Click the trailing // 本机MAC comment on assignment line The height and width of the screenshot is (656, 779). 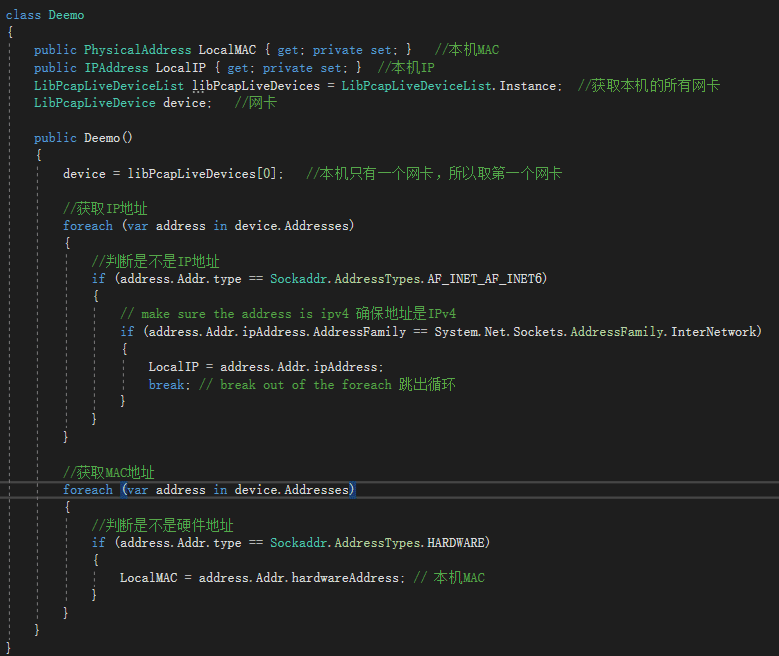(449, 577)
